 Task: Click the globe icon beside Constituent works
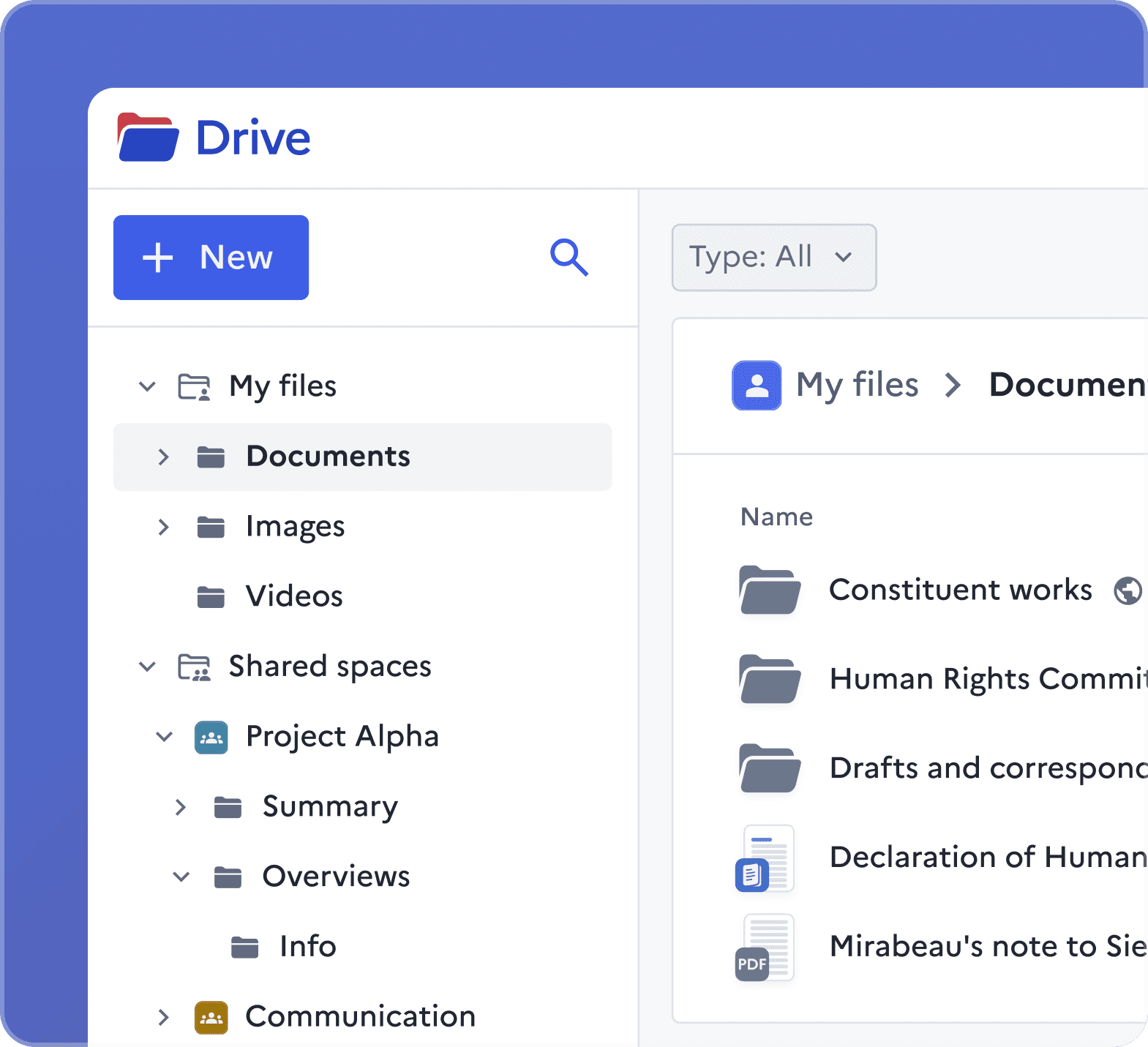[x=1127, y=590]
